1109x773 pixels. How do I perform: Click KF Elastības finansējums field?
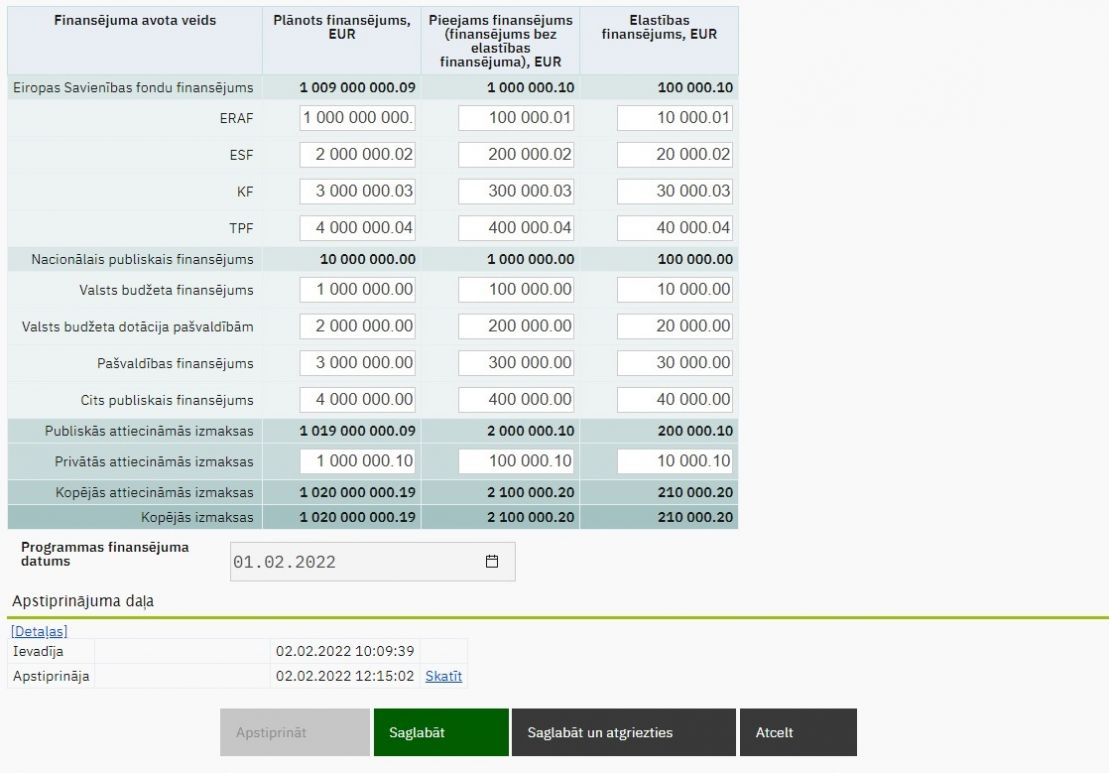[674, 191]
